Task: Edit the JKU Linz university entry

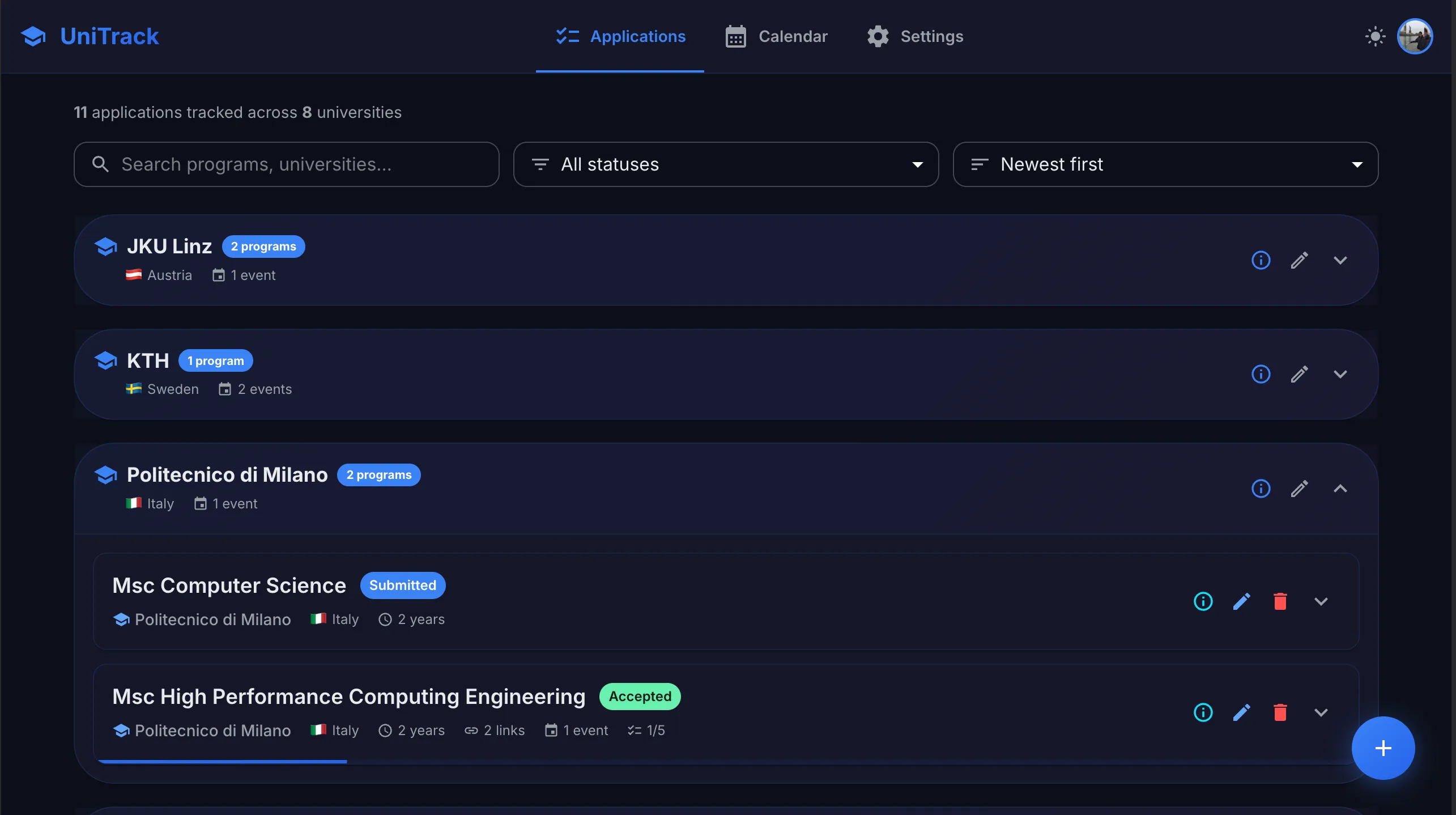Action: [1299, 260]
